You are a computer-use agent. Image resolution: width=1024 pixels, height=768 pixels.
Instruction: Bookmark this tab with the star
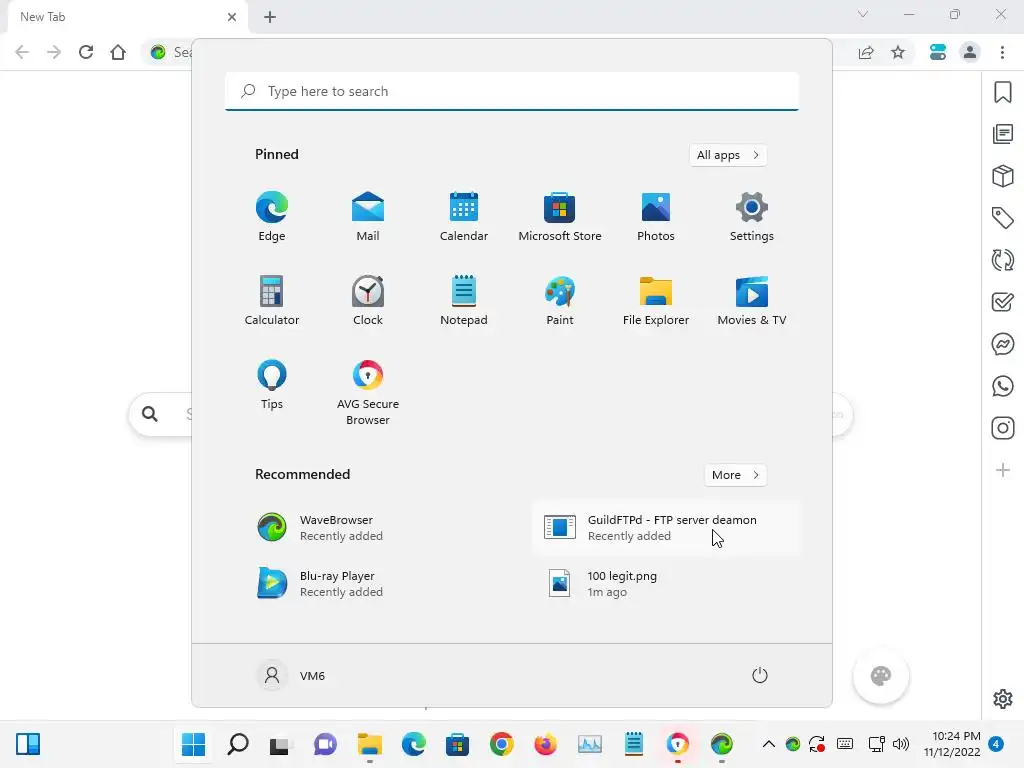[898, 52]
